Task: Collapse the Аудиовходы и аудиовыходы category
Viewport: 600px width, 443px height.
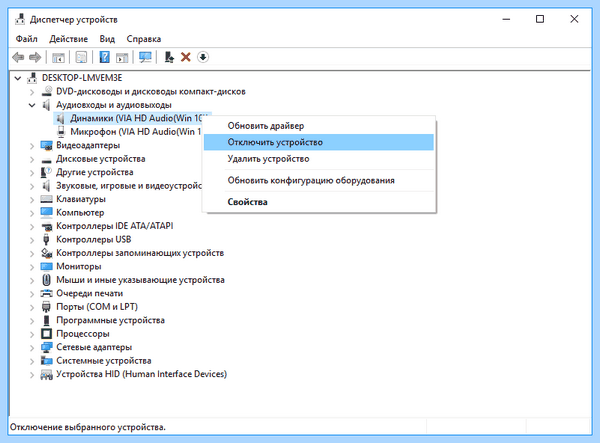Action: pos(32,105)
